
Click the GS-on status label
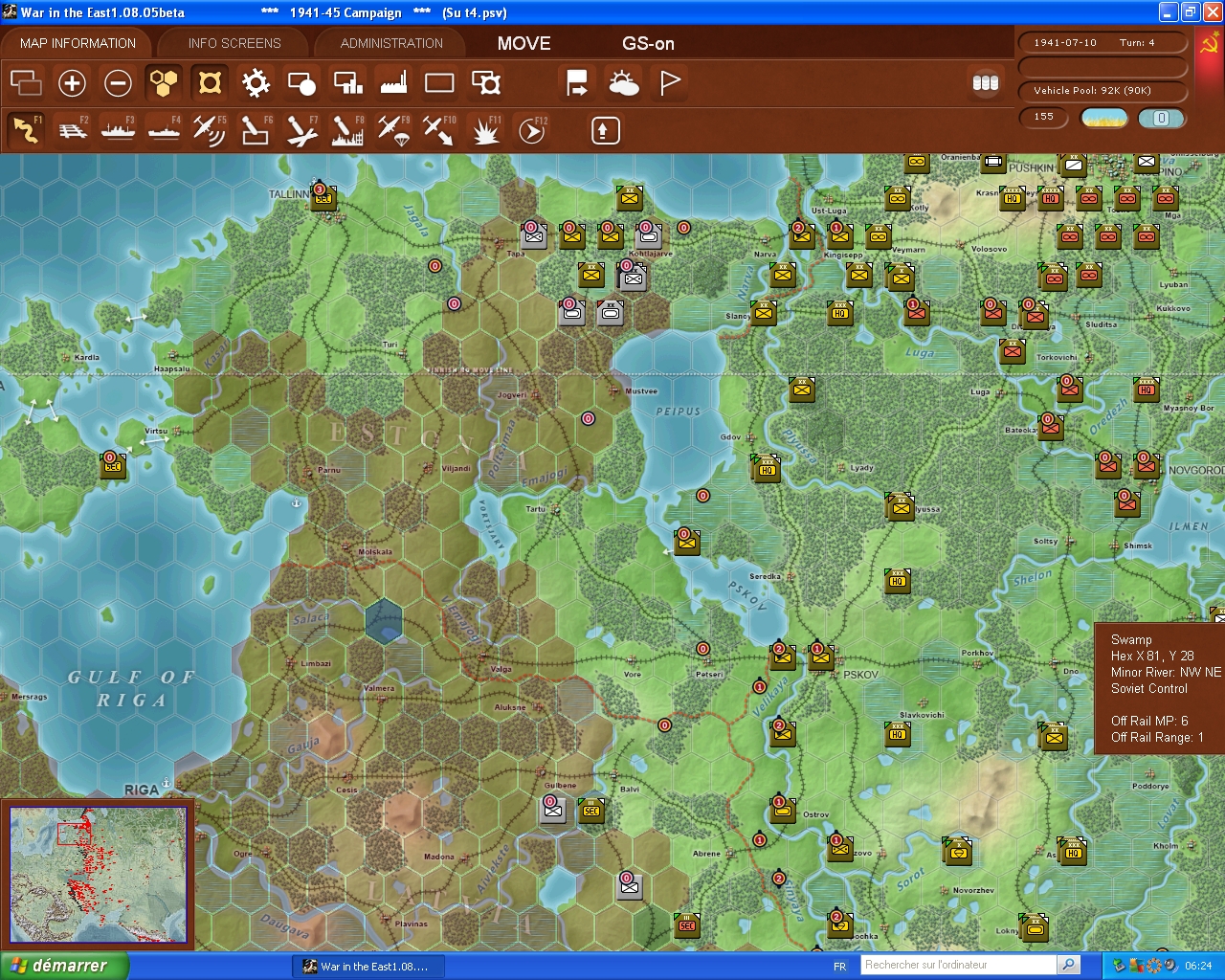[648, 43]
